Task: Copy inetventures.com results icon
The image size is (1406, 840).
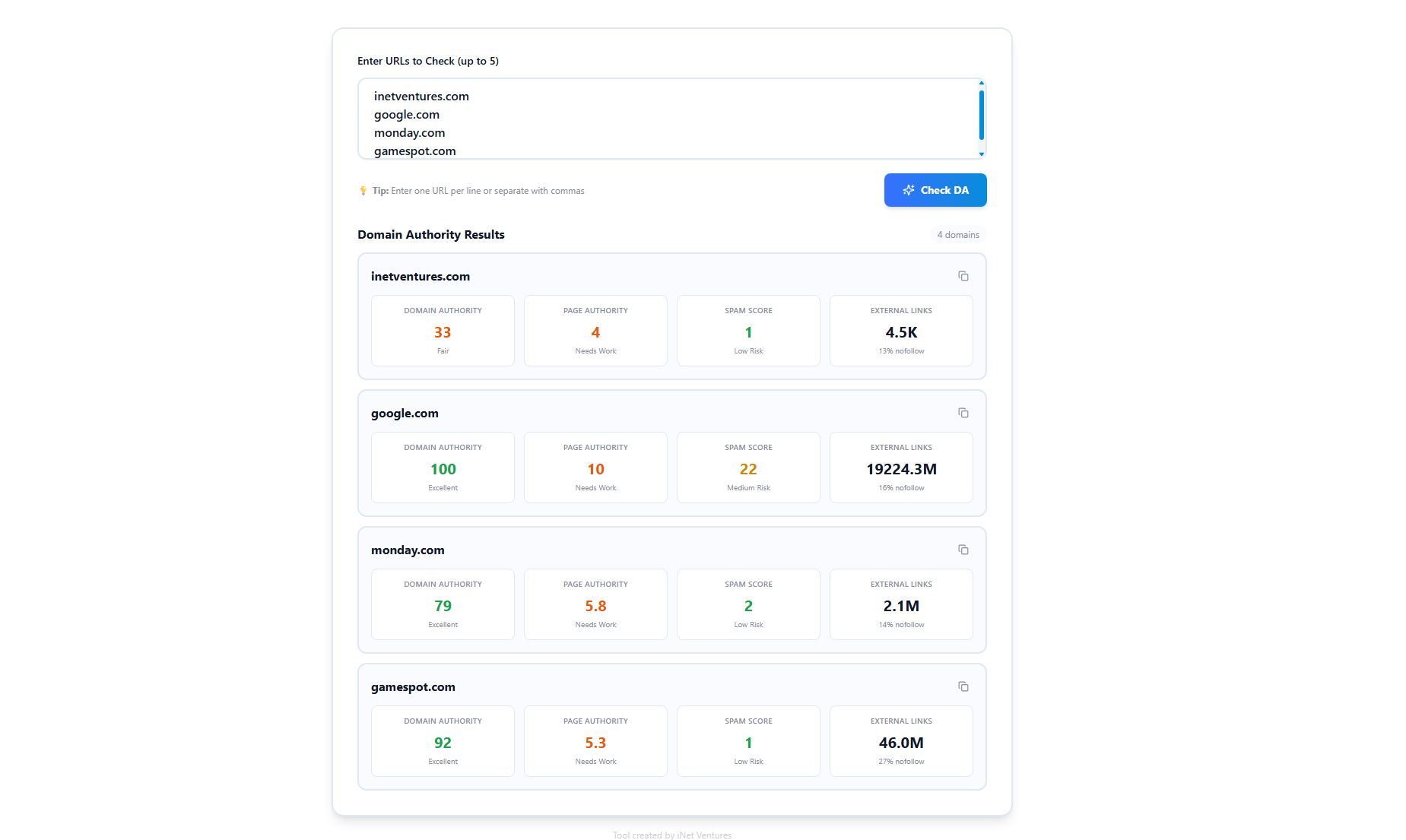Action: pyautogui.click(x=963, y=276)
